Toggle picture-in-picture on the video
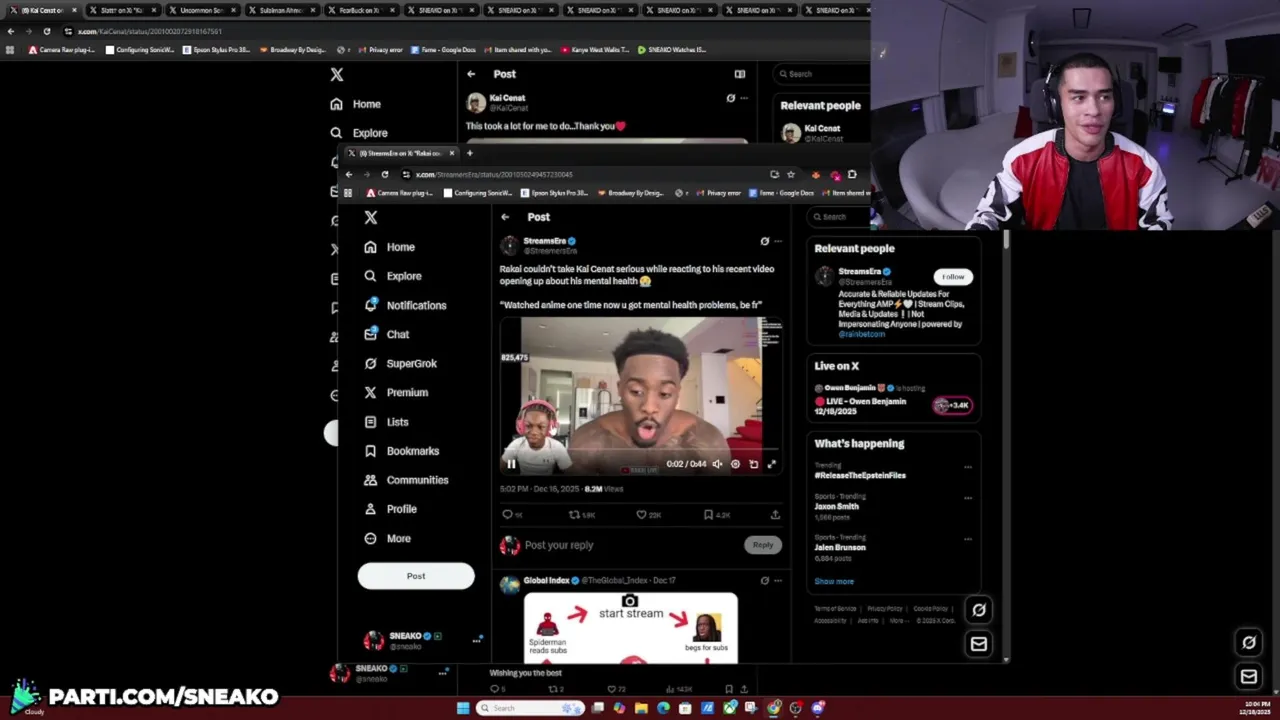 753,464
